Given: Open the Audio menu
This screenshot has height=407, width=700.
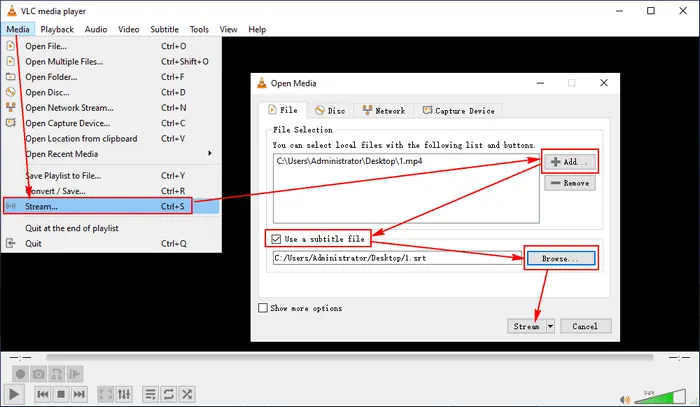Looking at the screenshot, I should coord(96,29).
